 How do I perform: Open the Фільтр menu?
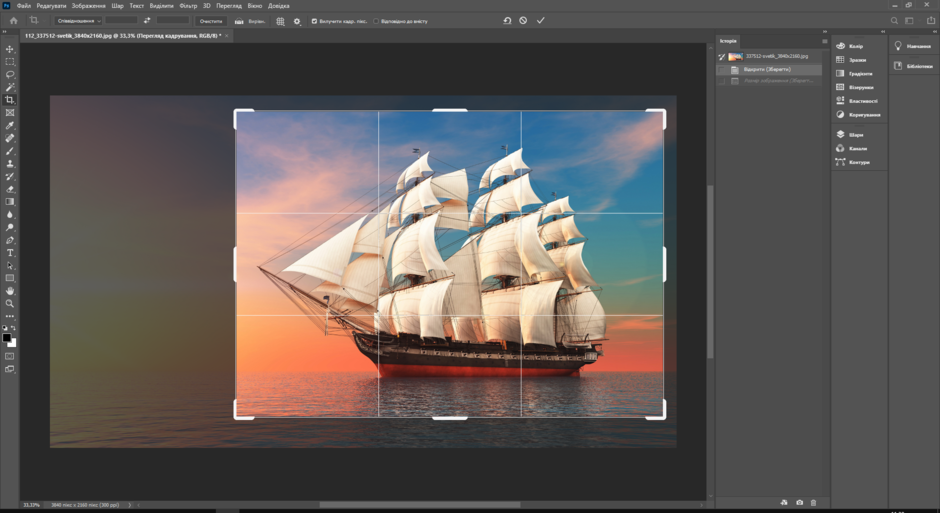(188, 5)
